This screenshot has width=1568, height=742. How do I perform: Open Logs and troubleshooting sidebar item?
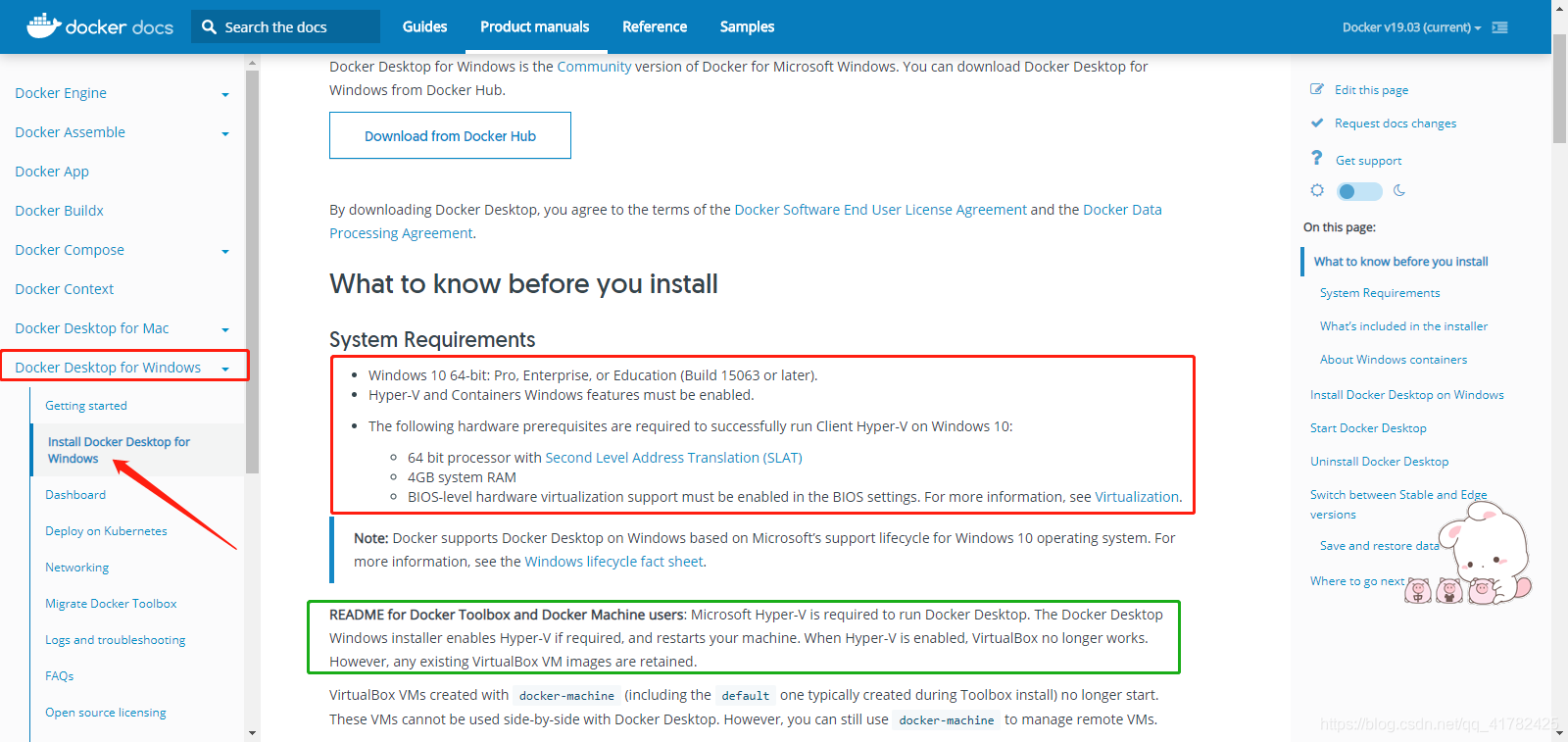tap(115, 640)
